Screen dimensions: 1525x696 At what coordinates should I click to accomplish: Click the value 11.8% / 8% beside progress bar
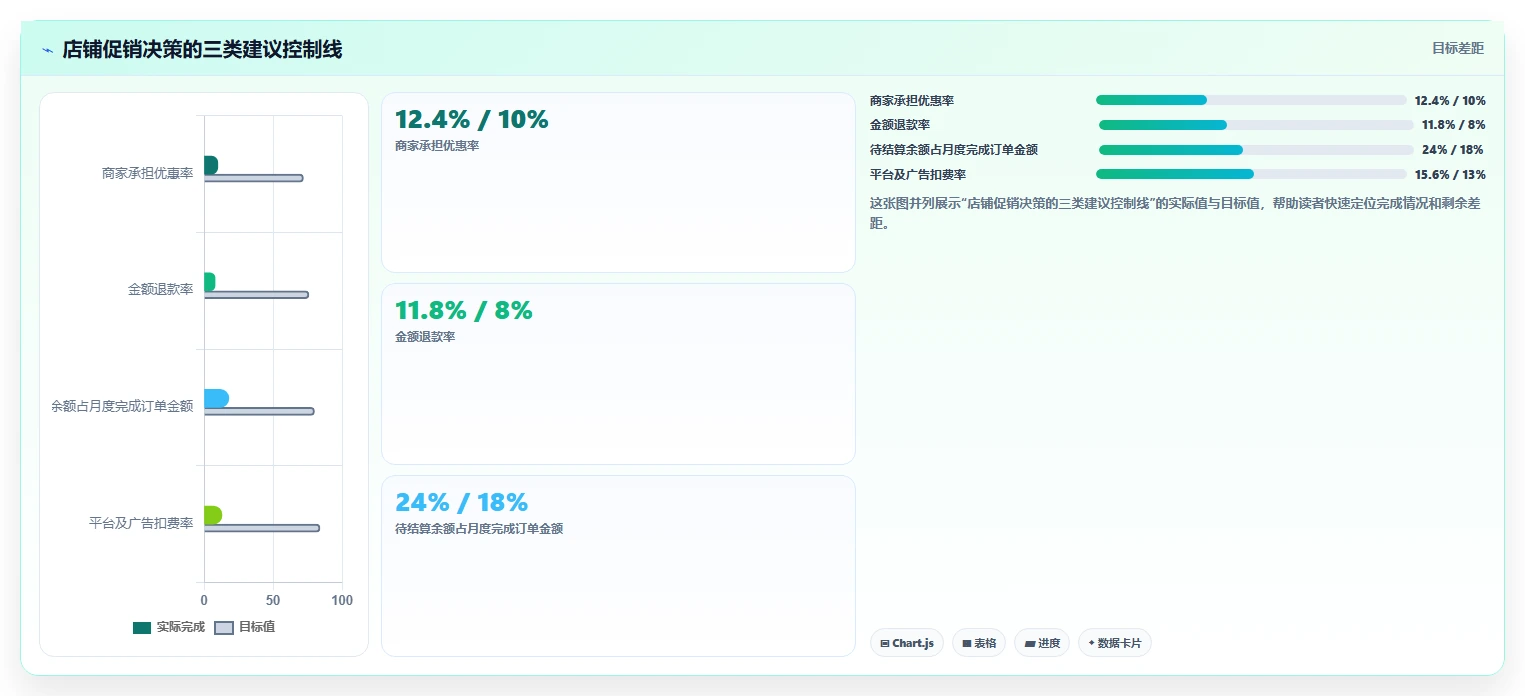click(1454, 125)
